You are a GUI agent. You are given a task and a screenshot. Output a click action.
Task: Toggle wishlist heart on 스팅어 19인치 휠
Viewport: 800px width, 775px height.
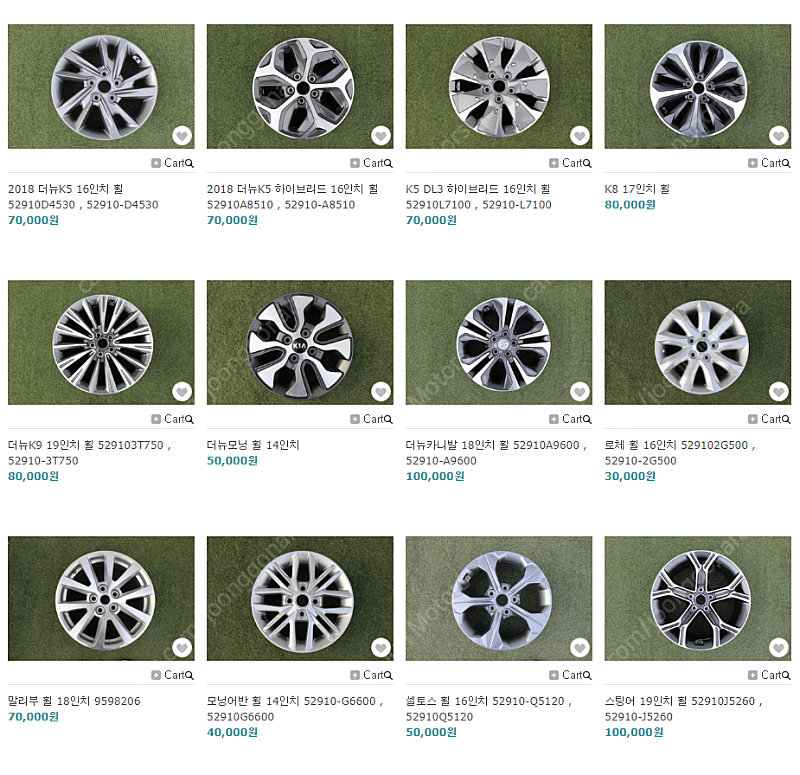pos(778,648)
